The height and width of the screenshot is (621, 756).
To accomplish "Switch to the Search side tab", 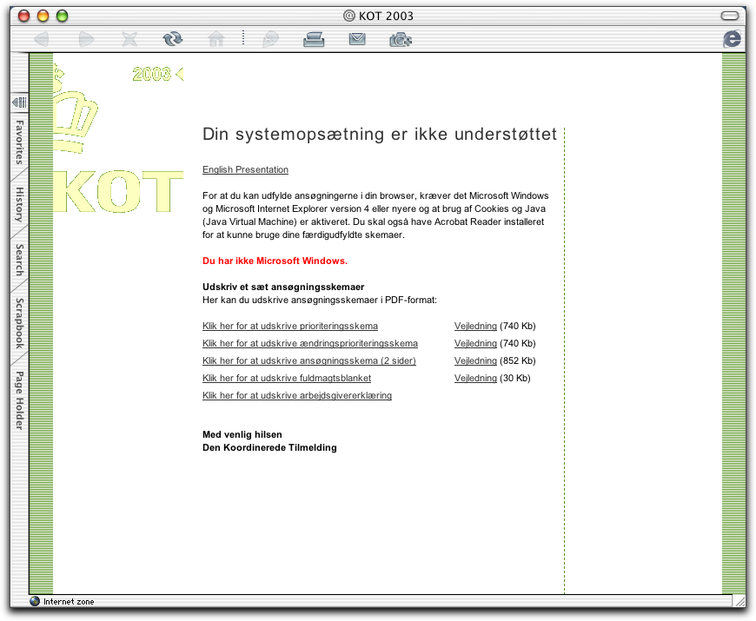I will [19, 260].
